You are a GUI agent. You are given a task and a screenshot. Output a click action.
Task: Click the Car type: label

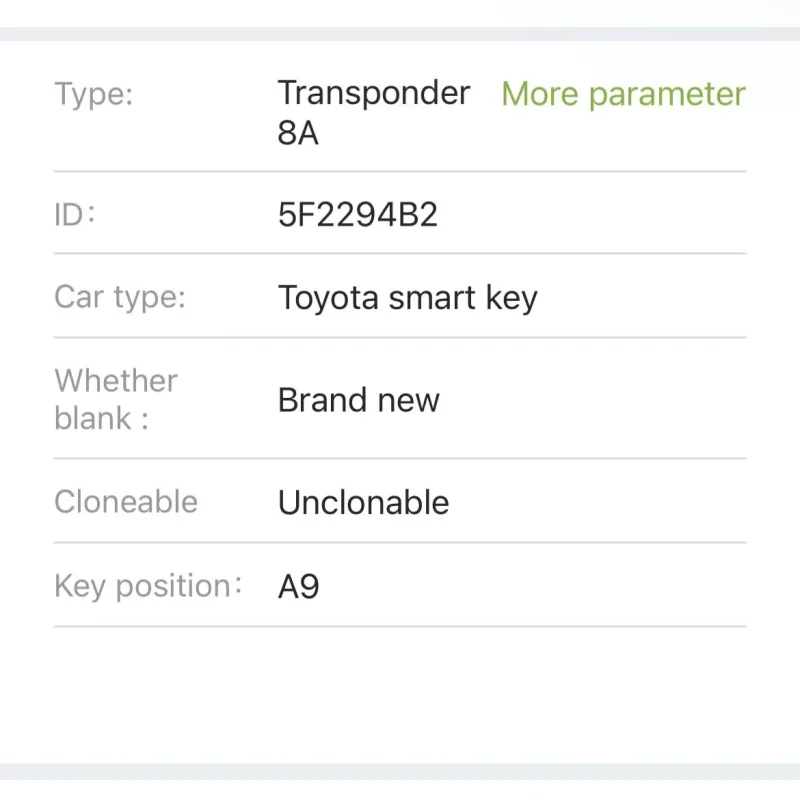coord(120,298)
